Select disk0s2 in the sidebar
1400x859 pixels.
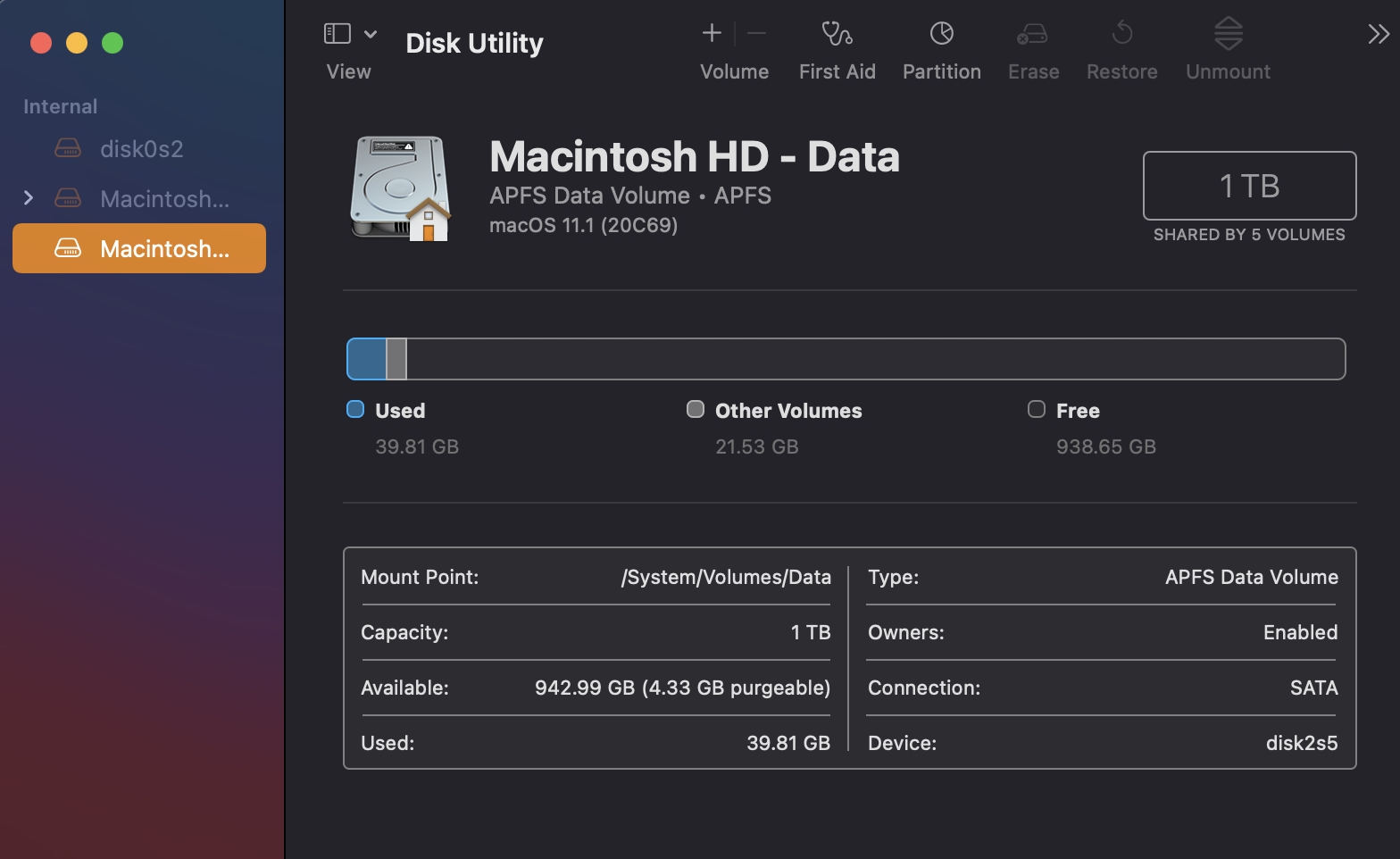point(141,148)
